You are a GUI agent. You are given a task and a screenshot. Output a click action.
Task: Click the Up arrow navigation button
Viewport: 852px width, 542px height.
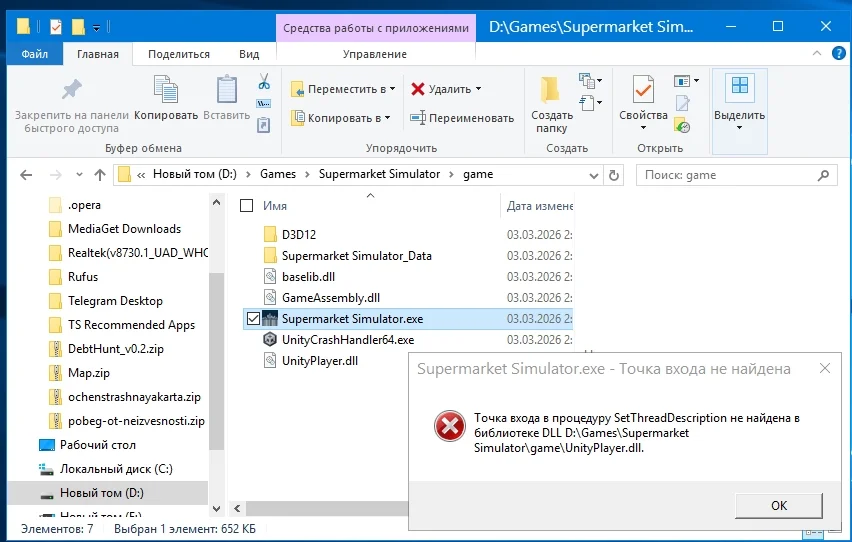[100, 175]
